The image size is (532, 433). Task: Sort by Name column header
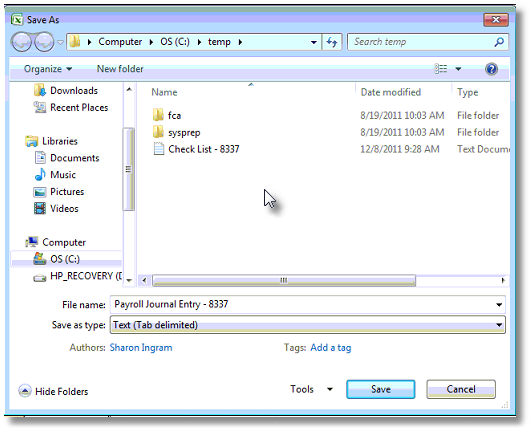tap(164, 92)
